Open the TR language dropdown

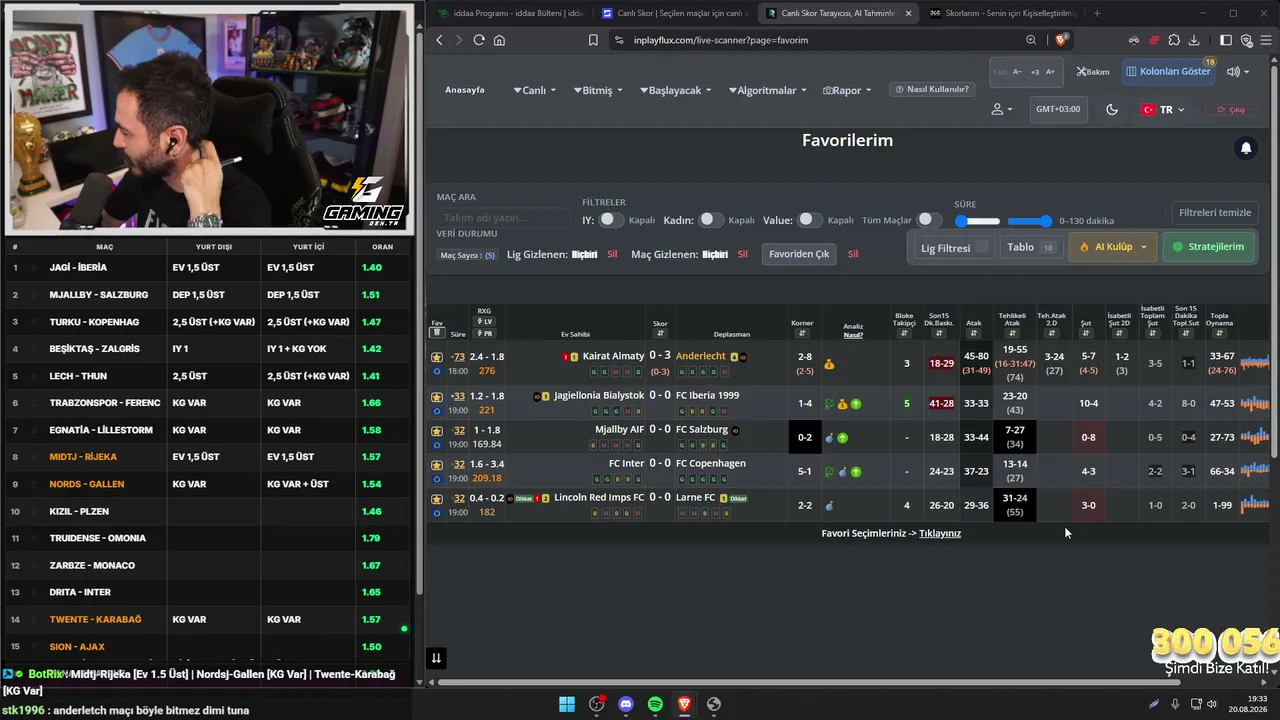pos(1163,110)
